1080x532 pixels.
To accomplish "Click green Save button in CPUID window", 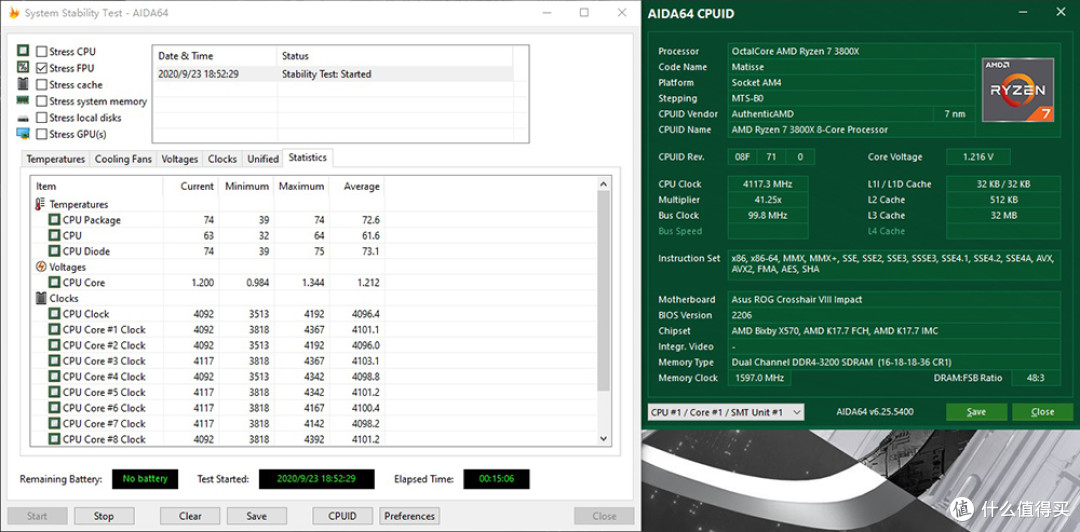I will point(976,412).
